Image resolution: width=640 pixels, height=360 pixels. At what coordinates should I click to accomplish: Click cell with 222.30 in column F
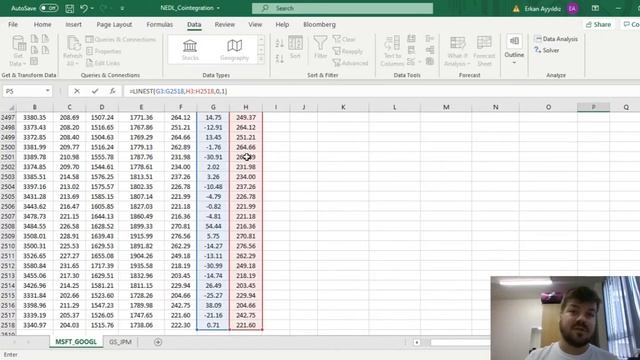point(180,325)
